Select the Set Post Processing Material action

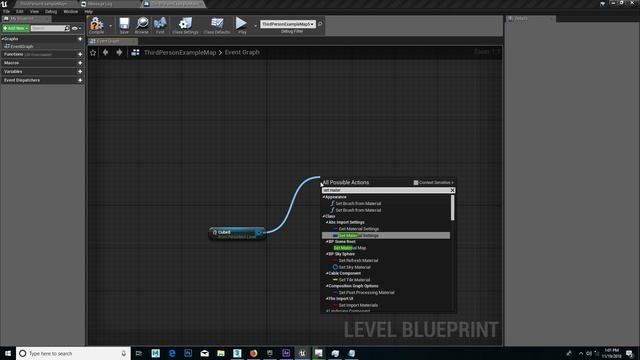click(366, 293)
